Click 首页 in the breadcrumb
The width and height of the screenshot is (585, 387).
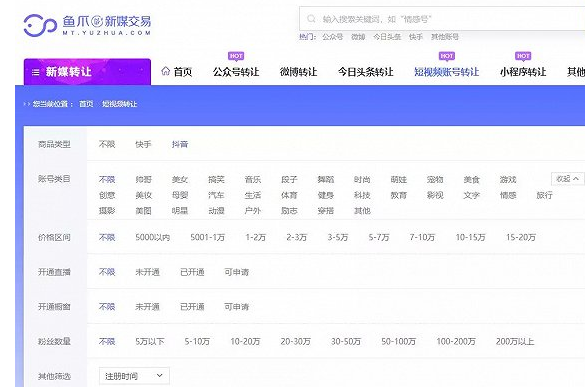(86, 104)
